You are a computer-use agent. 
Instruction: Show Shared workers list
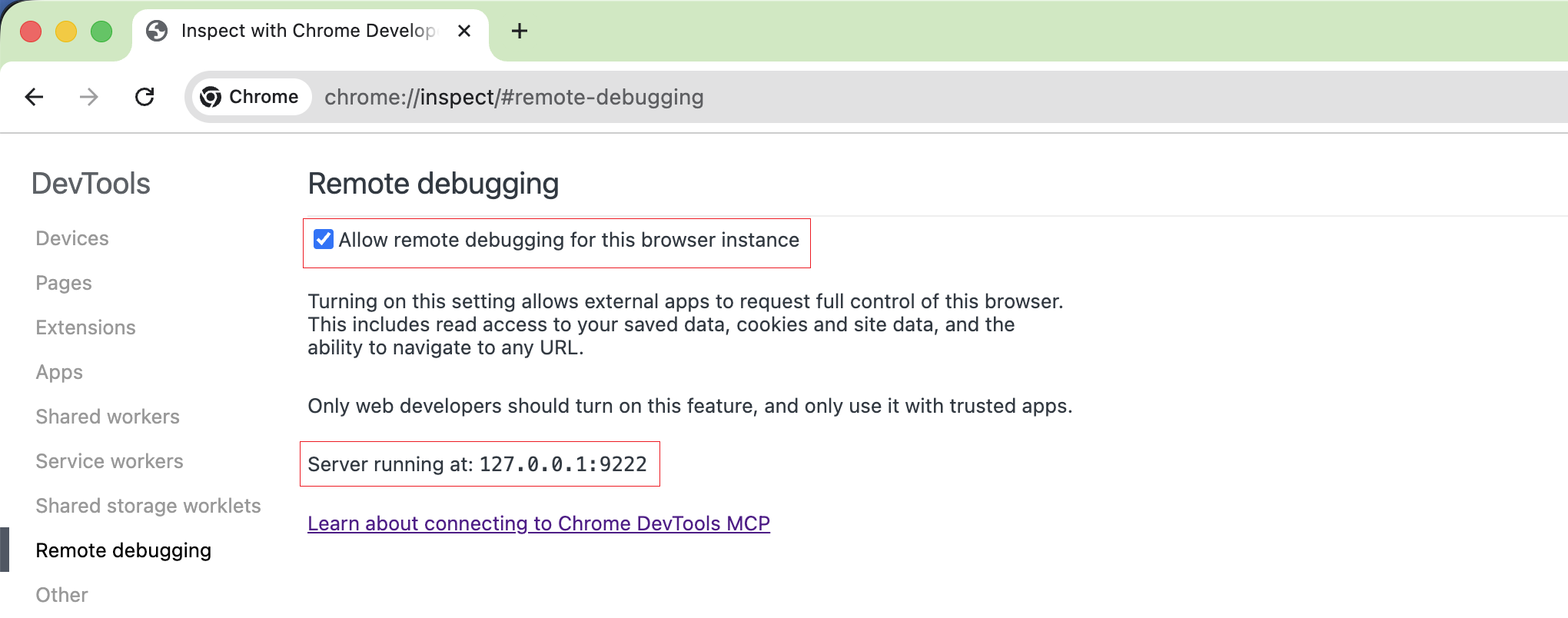108,417
